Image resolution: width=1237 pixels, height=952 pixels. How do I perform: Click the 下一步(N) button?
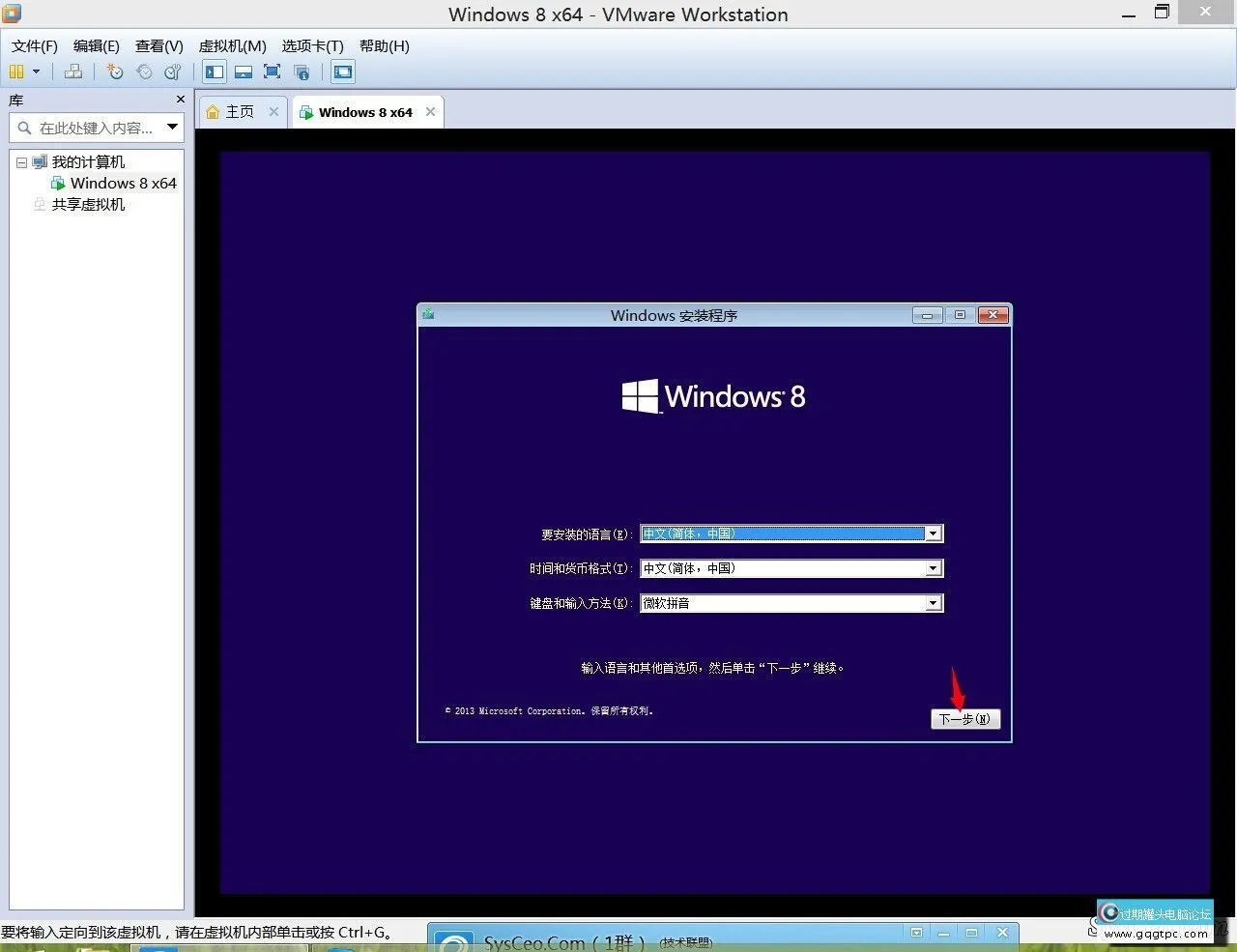click(x=964, y=719)
